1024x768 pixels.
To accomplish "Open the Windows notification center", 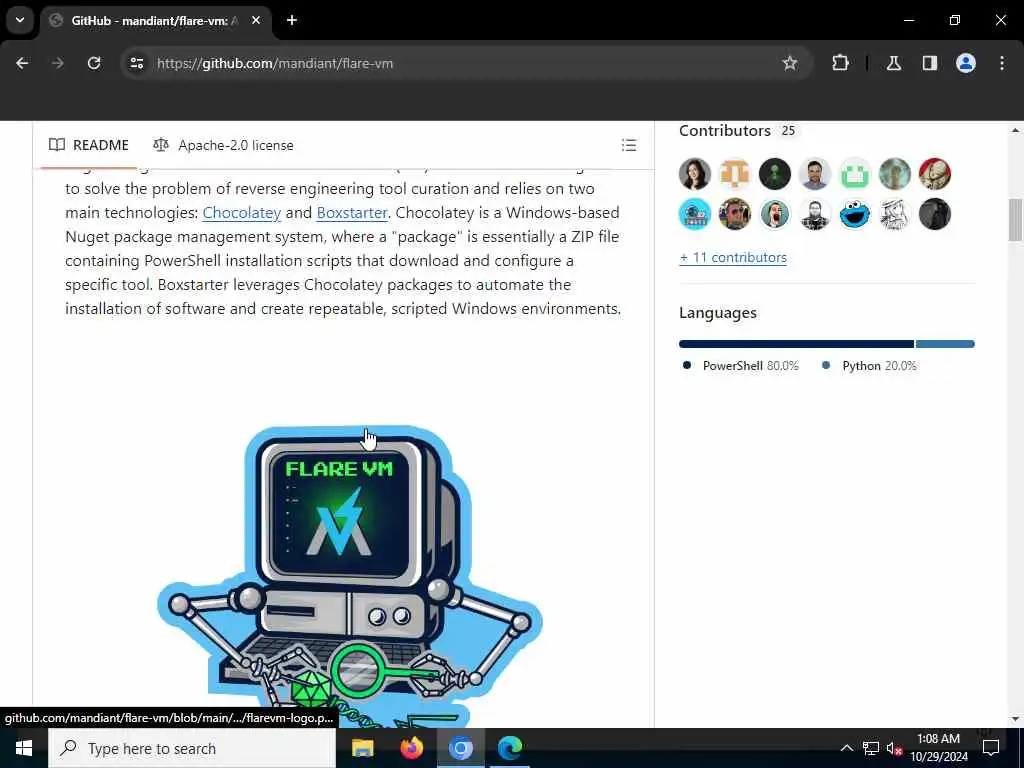I will (x=991, y=748).
